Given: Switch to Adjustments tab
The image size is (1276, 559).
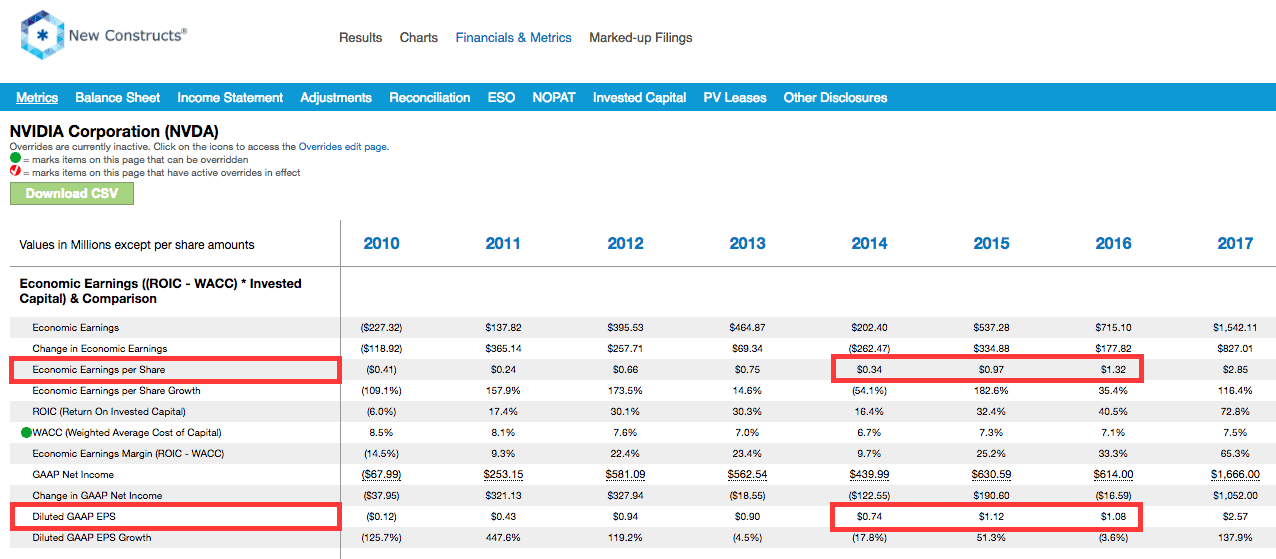Looking at the screenshot, I should point(336,97).
